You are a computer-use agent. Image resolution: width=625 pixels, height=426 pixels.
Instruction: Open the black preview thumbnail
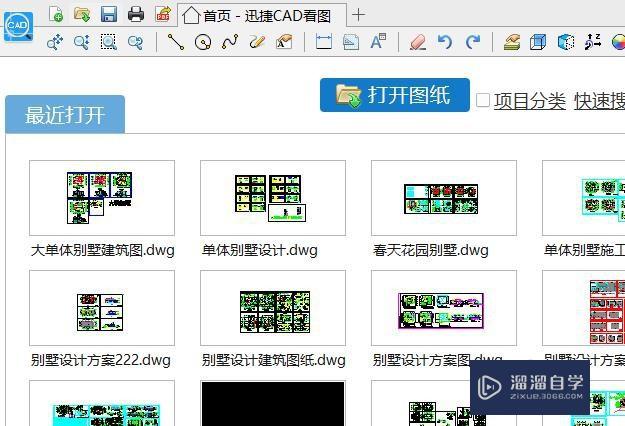tap(273, 403)
